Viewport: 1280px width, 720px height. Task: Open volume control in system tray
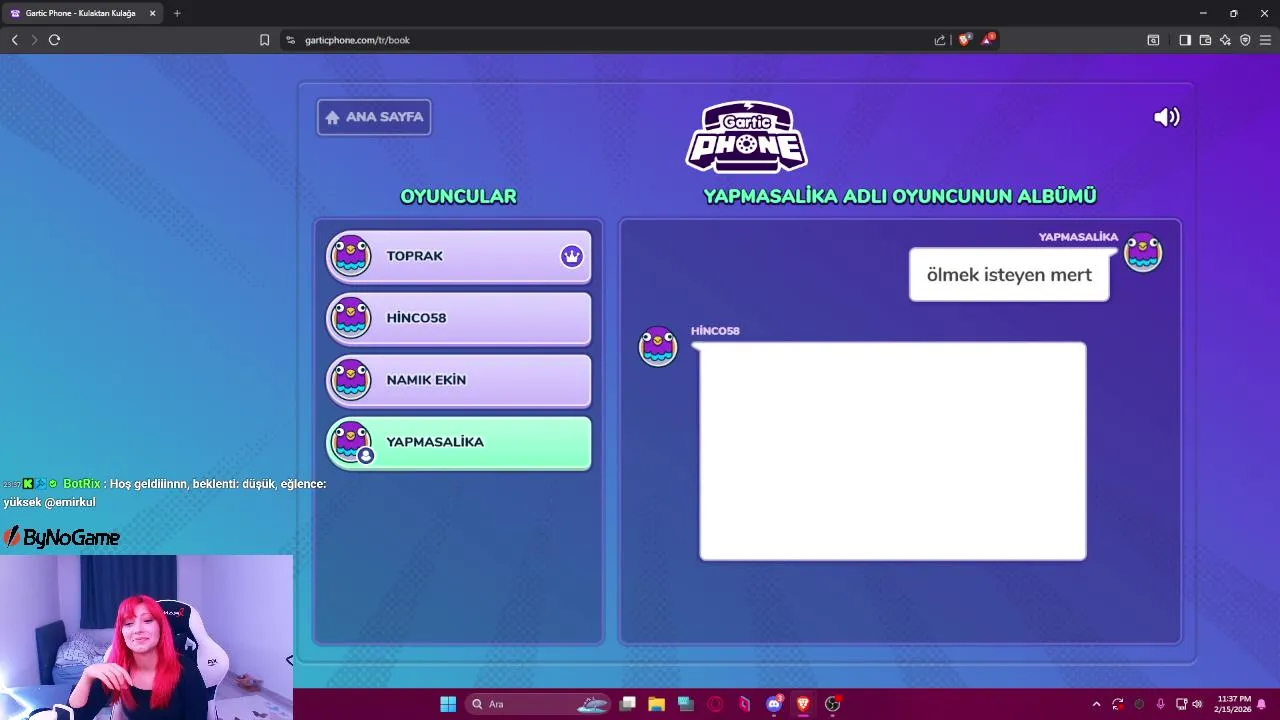coord(1198,704)
